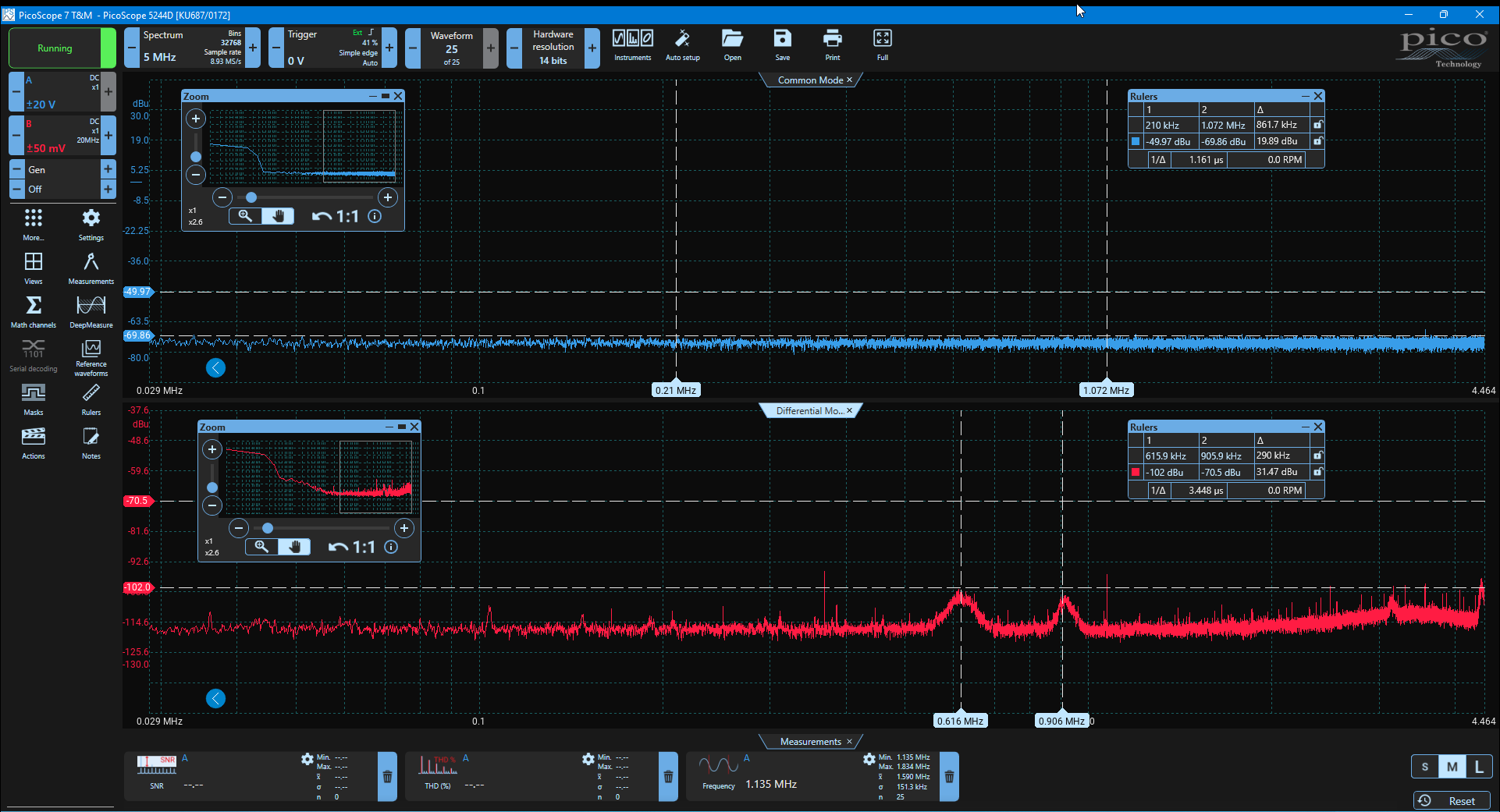Decrease Hardware resolution bits

click(x=514, y=48)
